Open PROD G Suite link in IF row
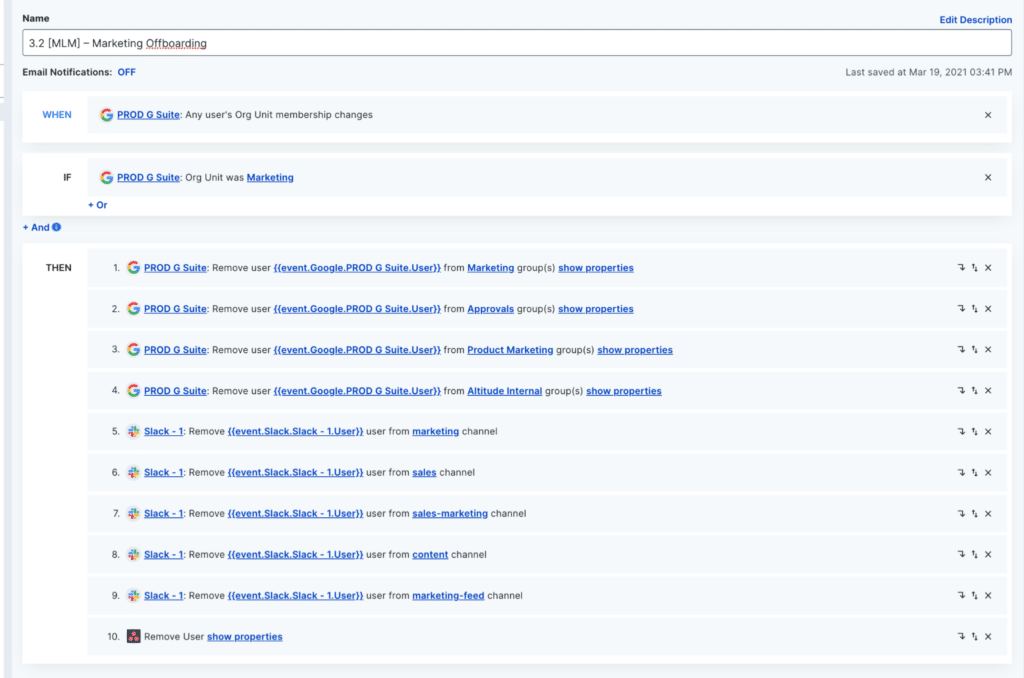Screen dimensions: 1024x678 tap(148, 178)
